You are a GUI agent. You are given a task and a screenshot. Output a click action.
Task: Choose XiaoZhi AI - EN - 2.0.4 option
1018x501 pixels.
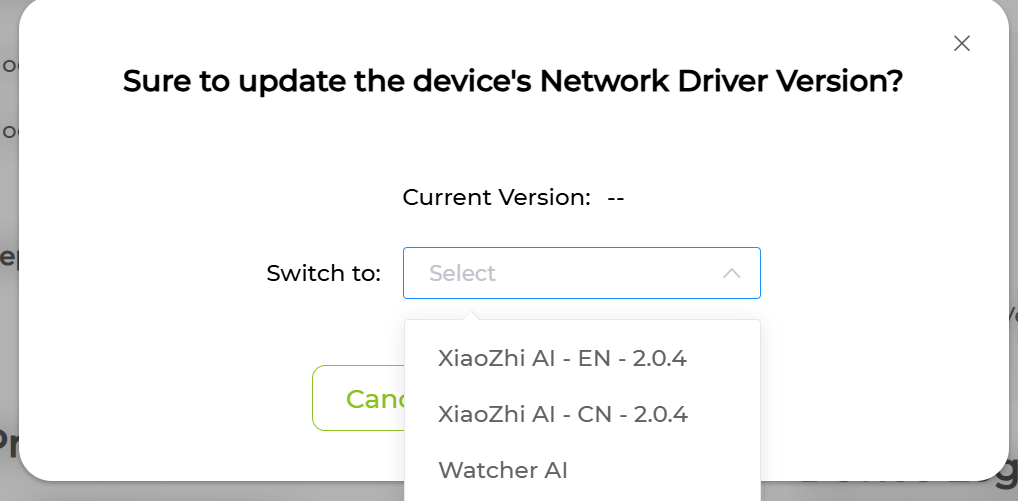562,358
